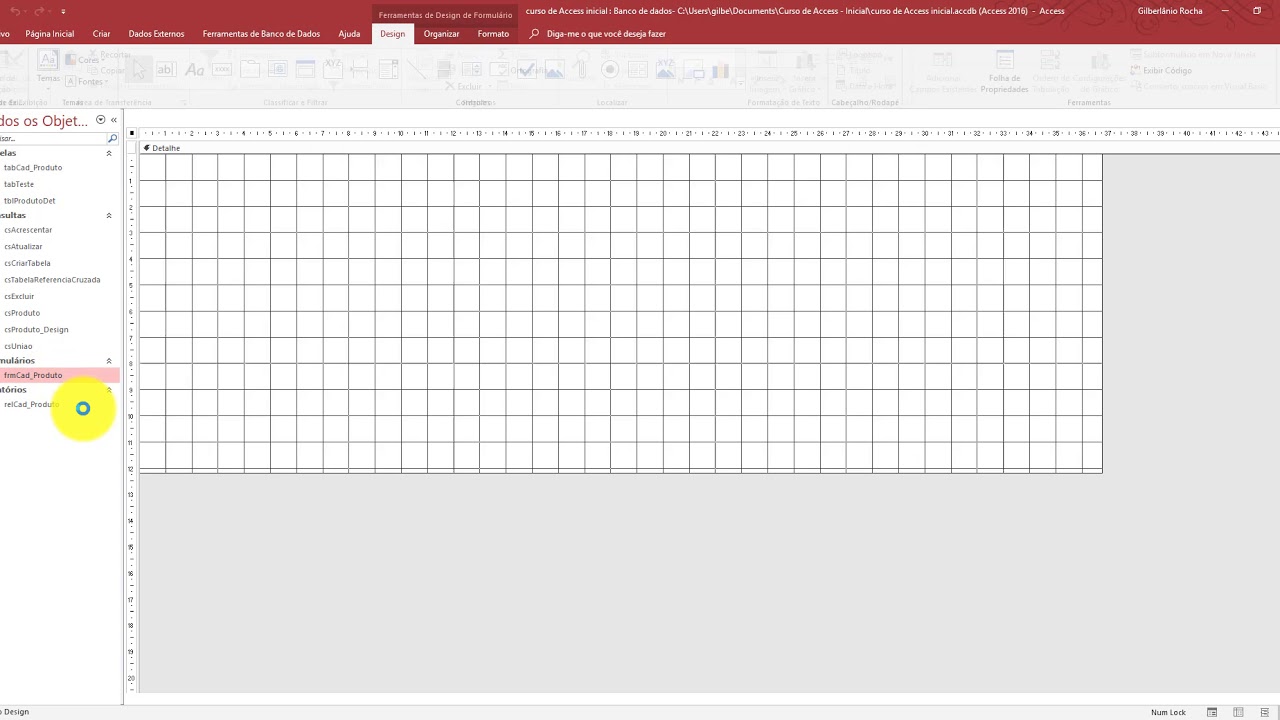
Task: Click Gilberlânio Rocha account name
Action: pyautogui.click(x=1170, y=11)
